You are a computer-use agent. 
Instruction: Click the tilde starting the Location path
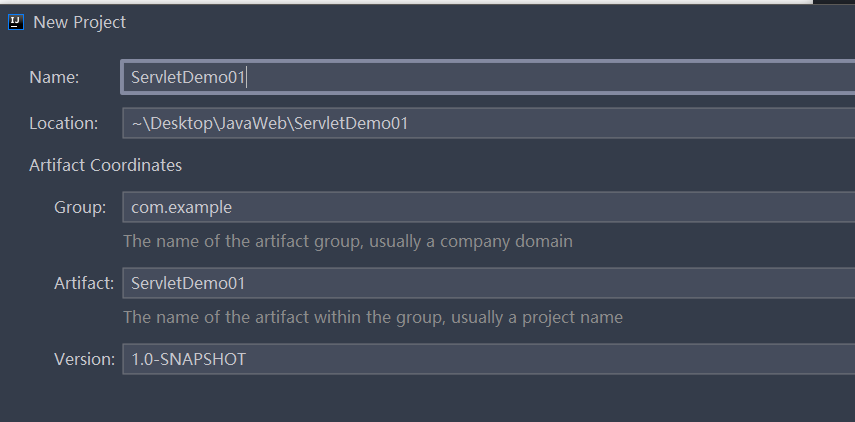coord(136,123)
